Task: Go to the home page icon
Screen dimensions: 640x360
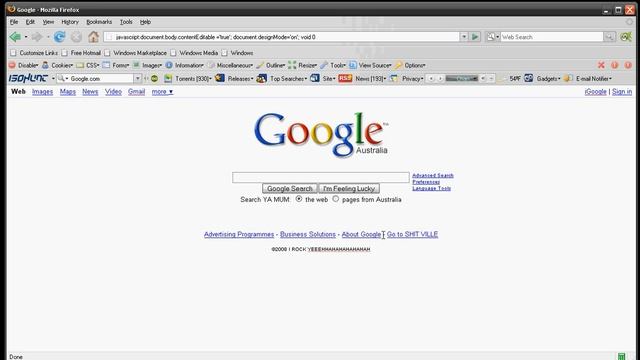Action: tap(93, 37)
